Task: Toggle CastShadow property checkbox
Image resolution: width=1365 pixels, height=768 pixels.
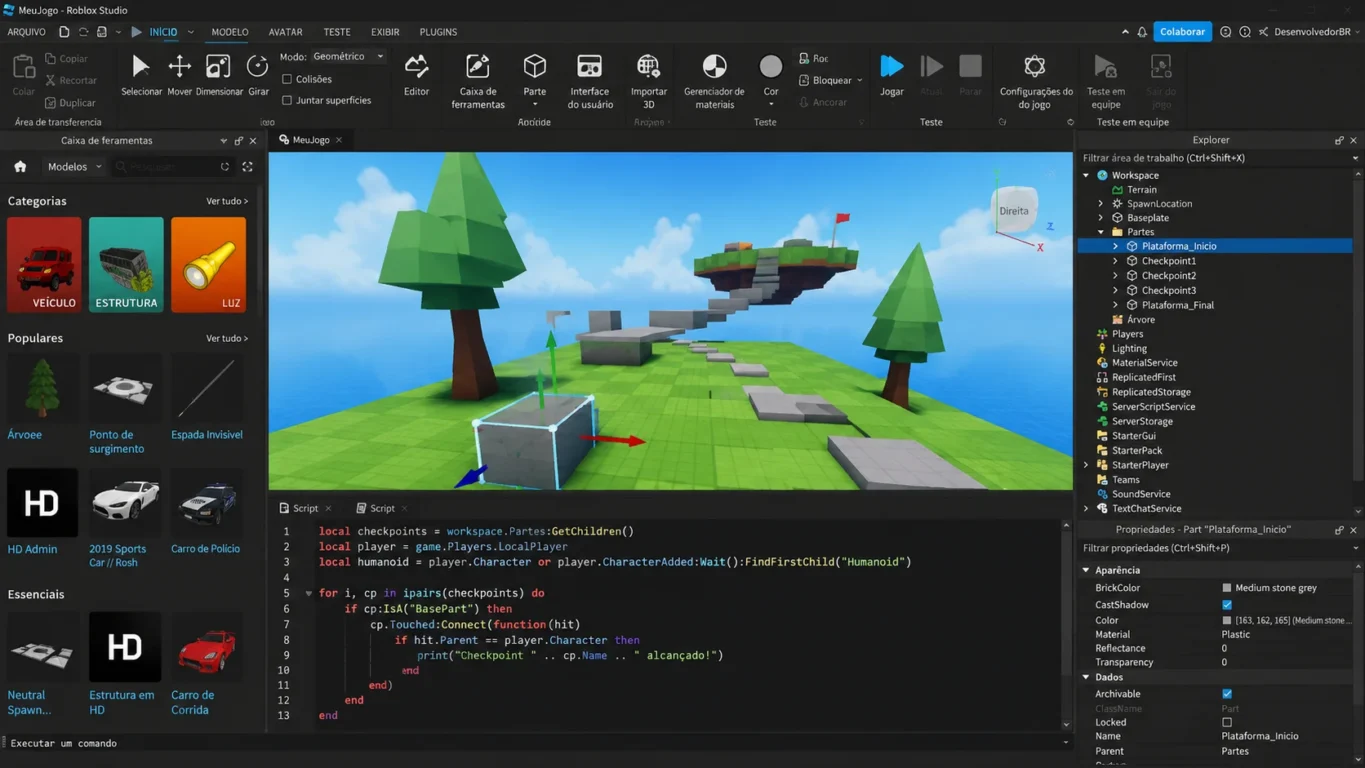Action: (x=1227, y=605)
